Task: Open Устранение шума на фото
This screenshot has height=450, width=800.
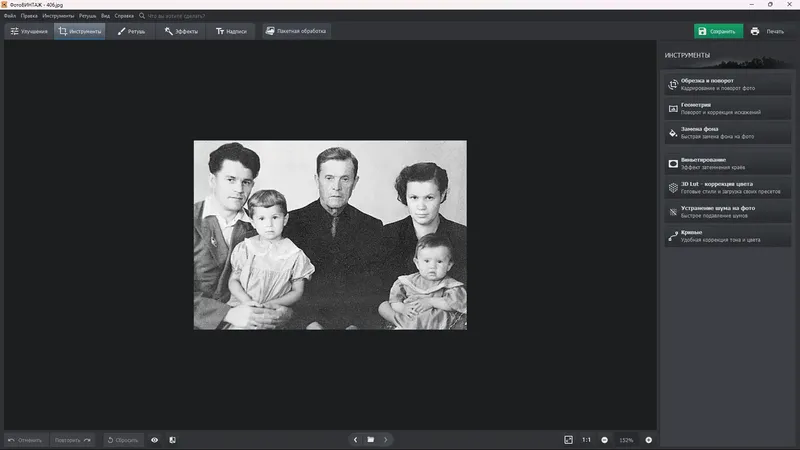Action: (728, 212)
